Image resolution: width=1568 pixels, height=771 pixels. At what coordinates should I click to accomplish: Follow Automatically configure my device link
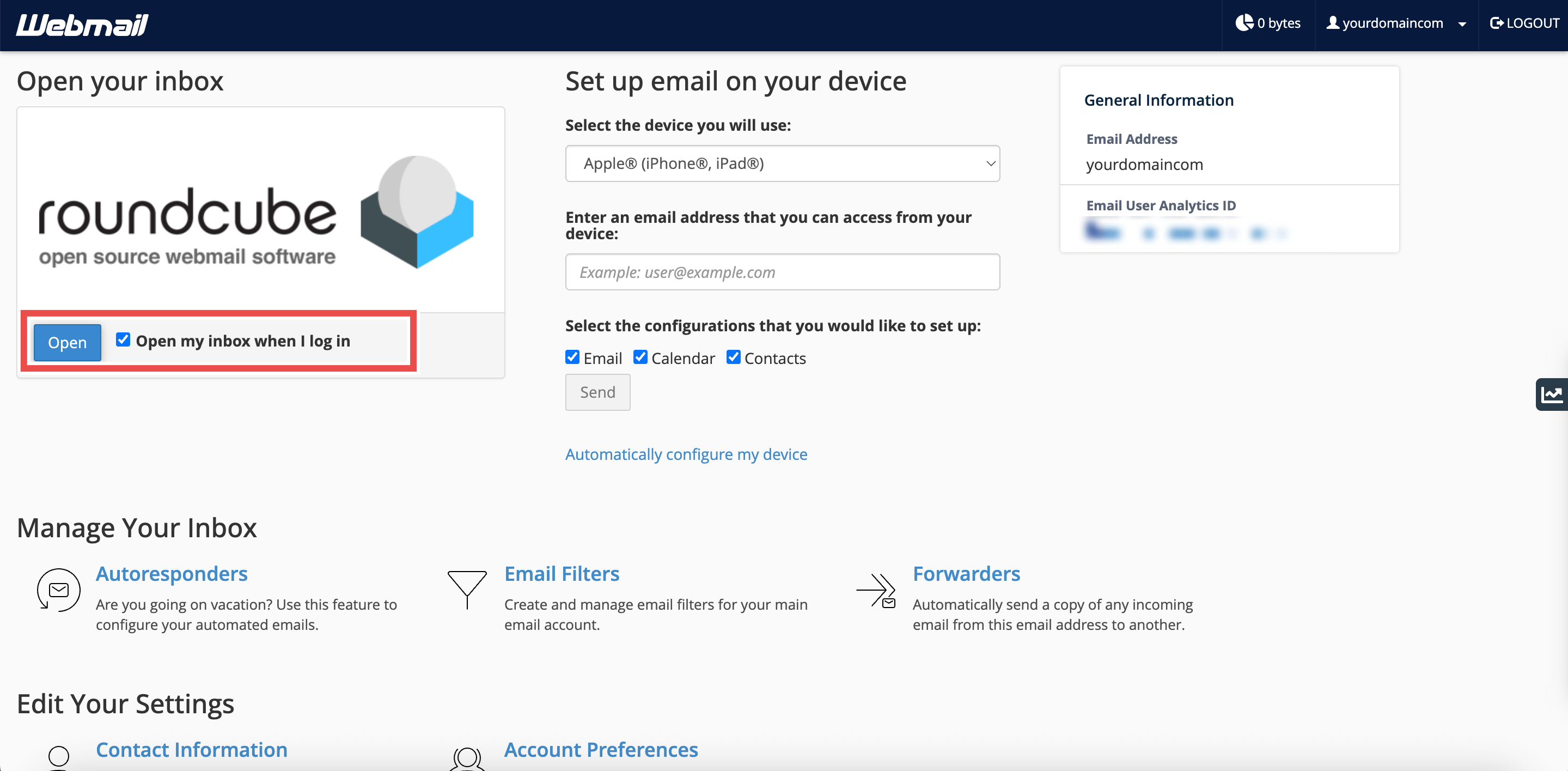pos(686,454)
